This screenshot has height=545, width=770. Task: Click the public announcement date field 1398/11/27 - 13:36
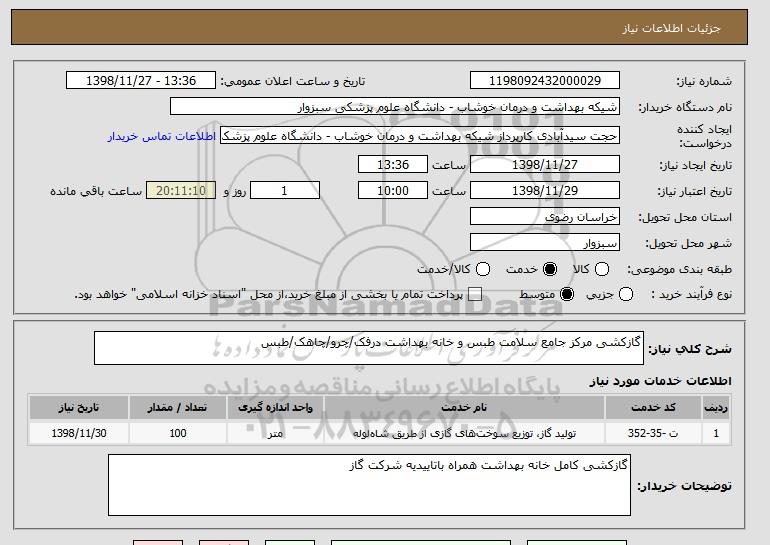tap(141, 81)
